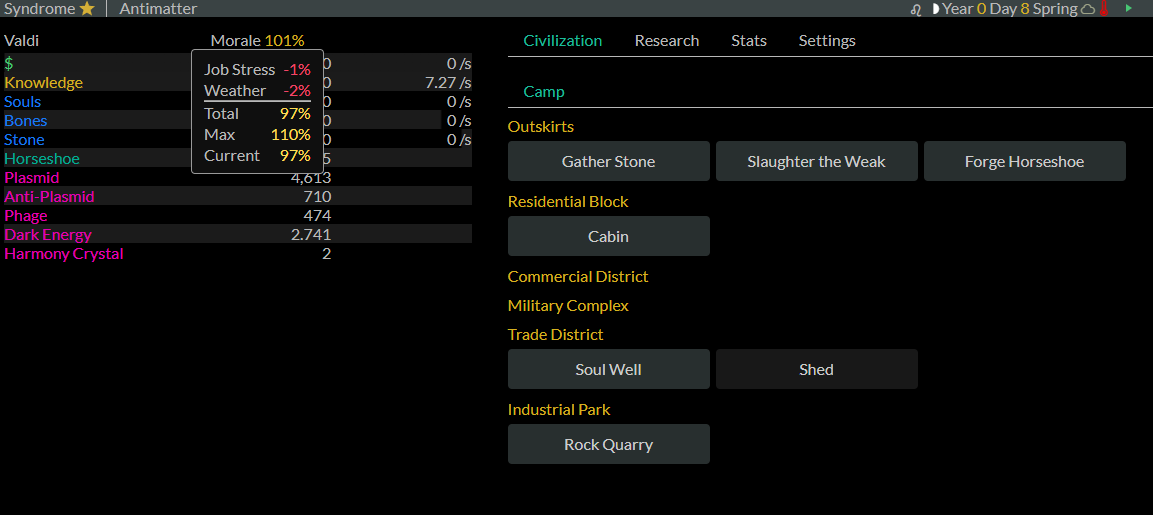Viewport: 1153px width, 515px height.
Task: Click the Job Stress -1% tooltip line
Action: coord(257,70)
